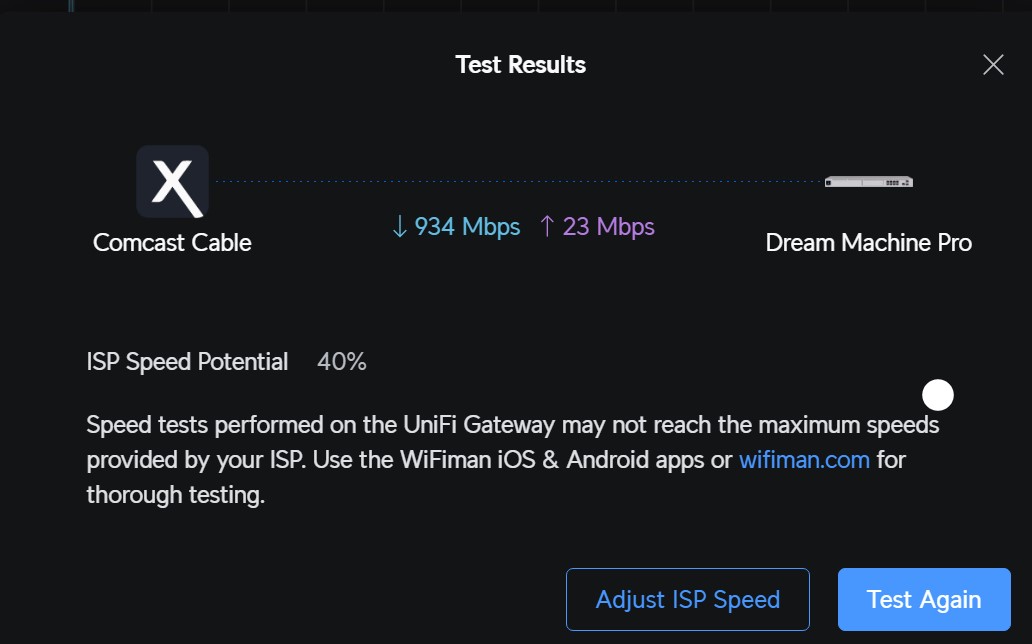Screen dimensions: 1032x644
Task: Click the 934 Mbps download reading
Action: (x=466, y=226)
